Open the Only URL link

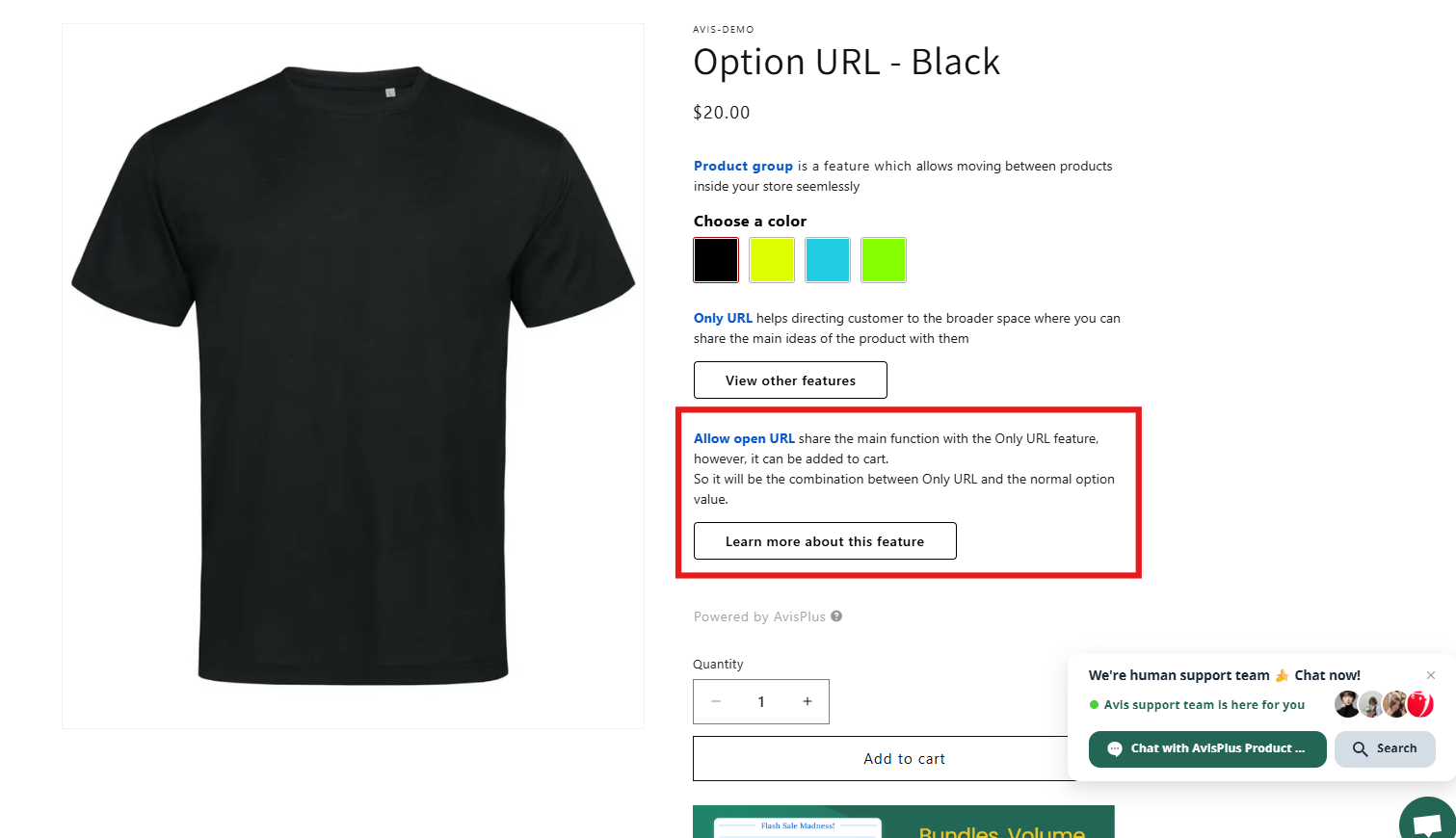click(x=723, y=318)
